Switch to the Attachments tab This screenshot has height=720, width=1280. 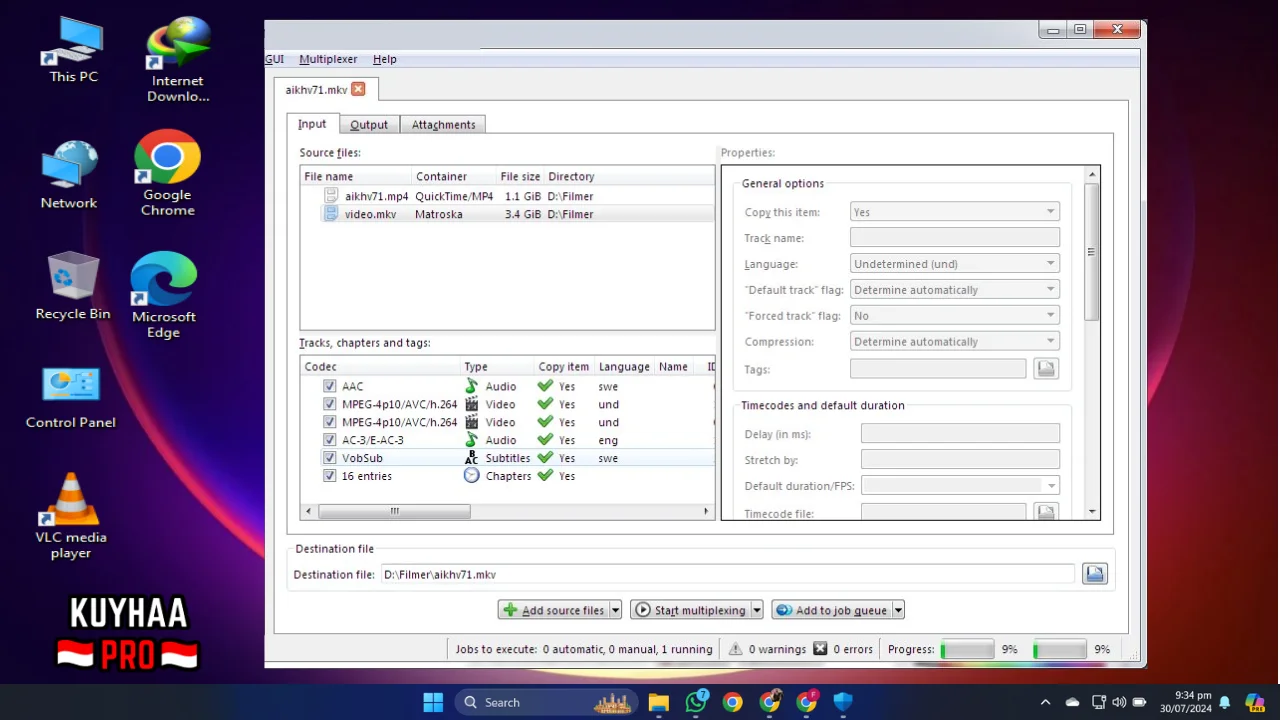click(443, 125)
